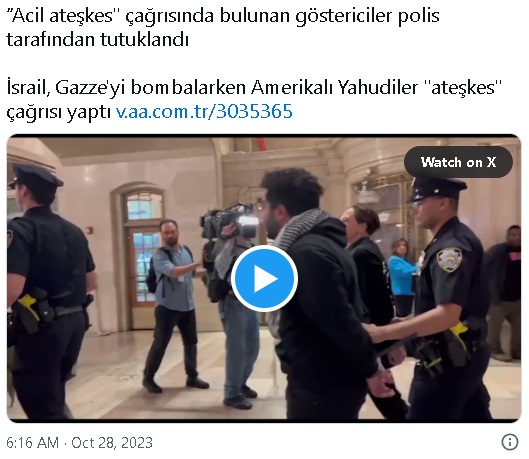Click the Watch on X button
529x459 pixels.
click(x=458, y=162)
